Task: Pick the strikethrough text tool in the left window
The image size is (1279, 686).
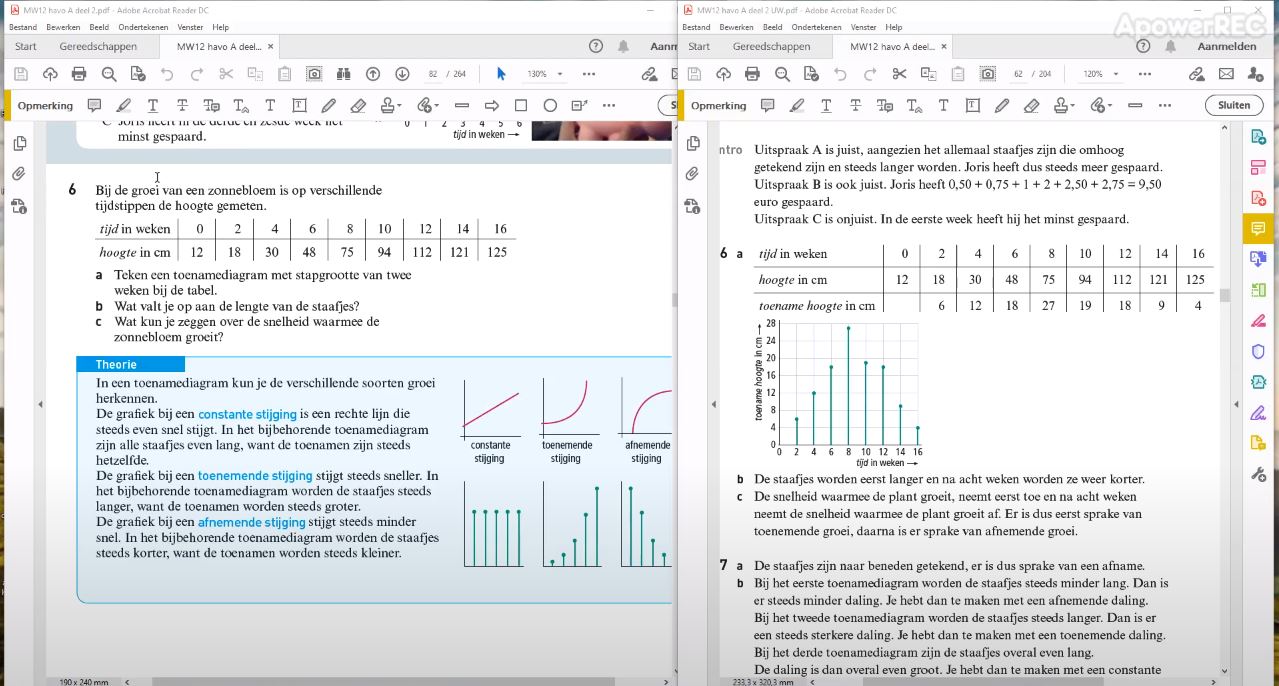Action: pos(182,105)
